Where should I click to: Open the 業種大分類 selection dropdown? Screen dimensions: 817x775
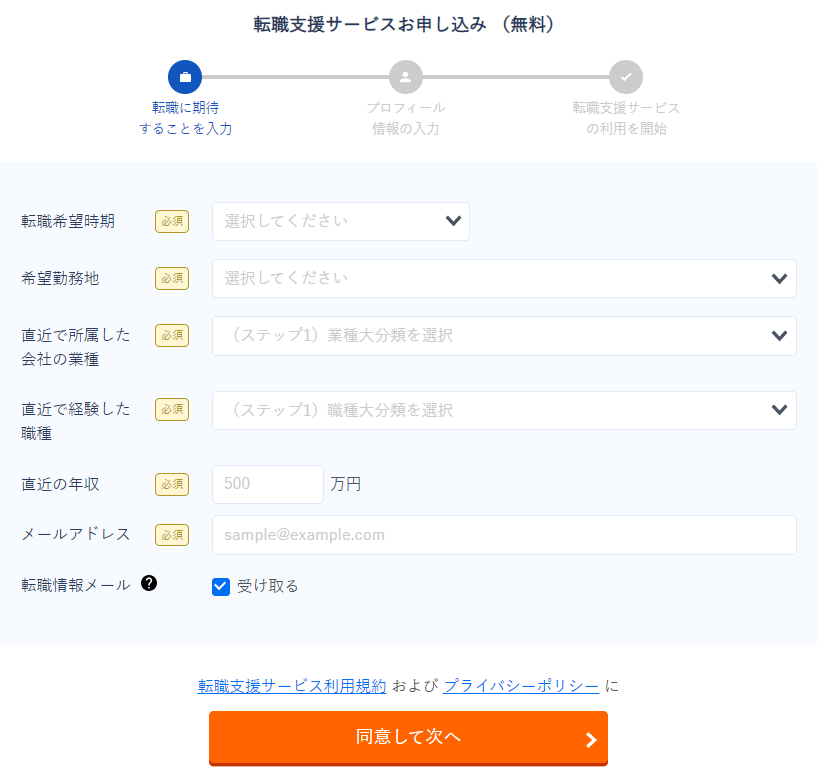504,335
